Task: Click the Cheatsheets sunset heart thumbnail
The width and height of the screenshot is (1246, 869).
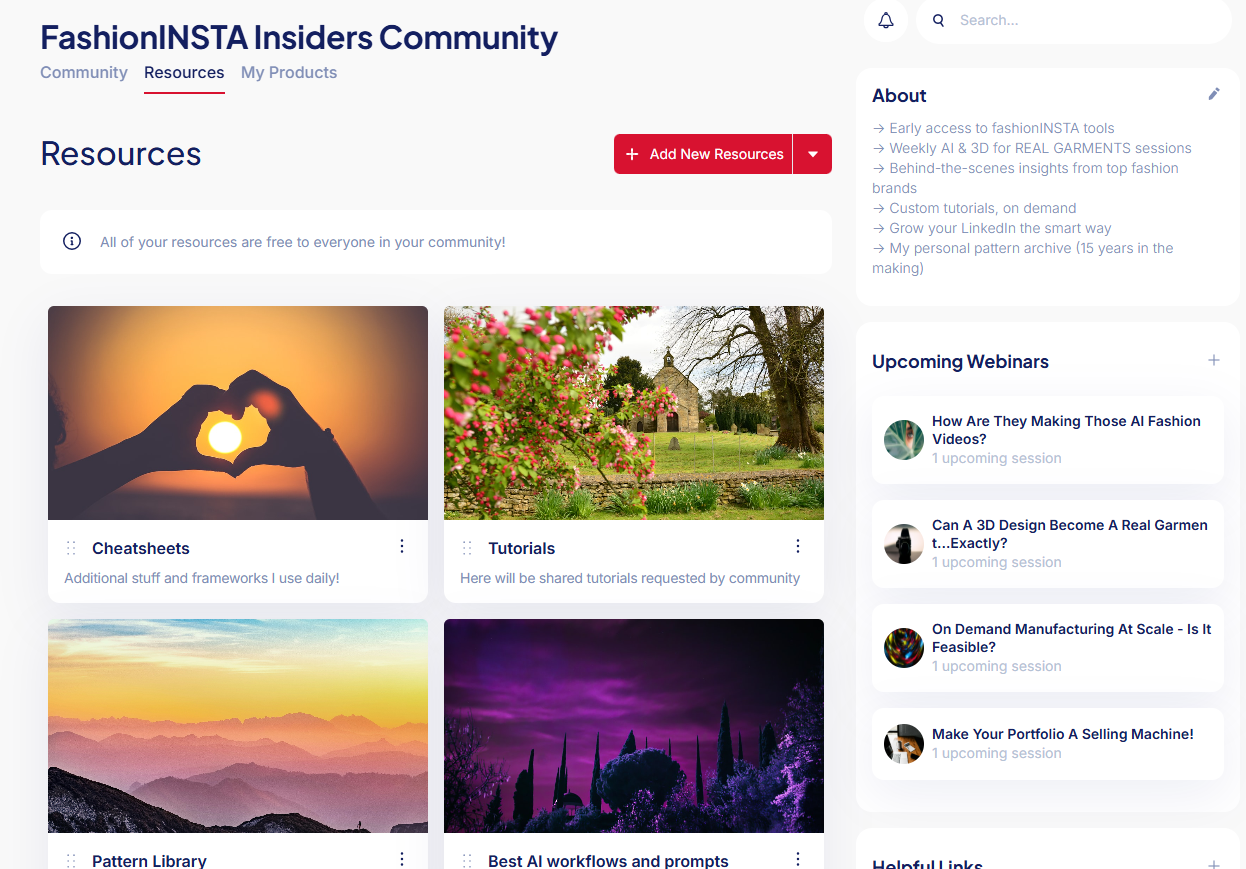Action: point(238,413)
